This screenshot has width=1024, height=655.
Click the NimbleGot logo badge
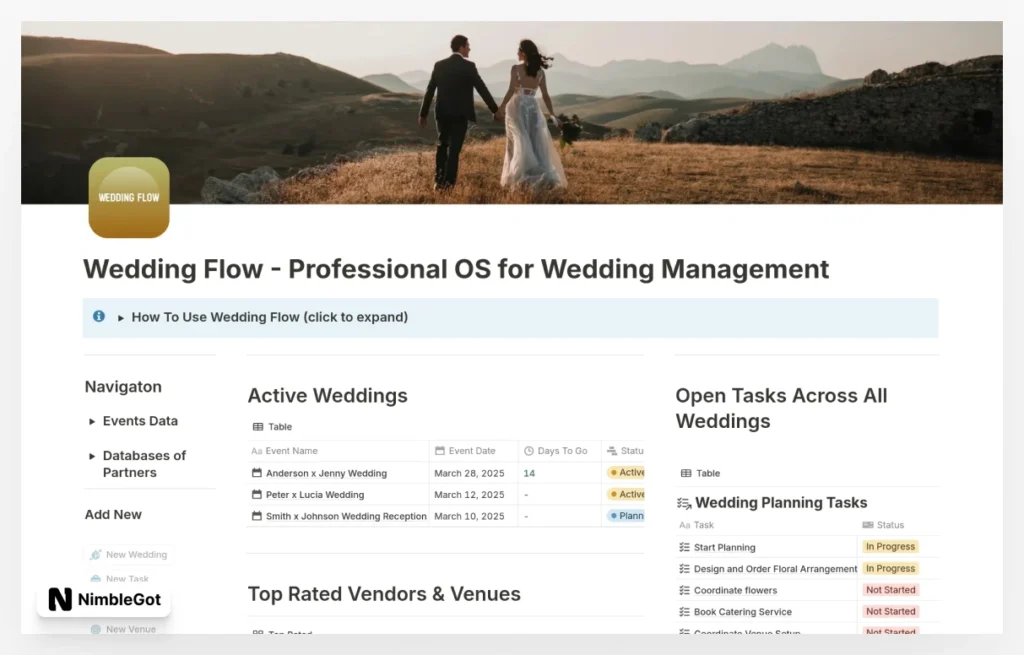(x=104, y=599)
